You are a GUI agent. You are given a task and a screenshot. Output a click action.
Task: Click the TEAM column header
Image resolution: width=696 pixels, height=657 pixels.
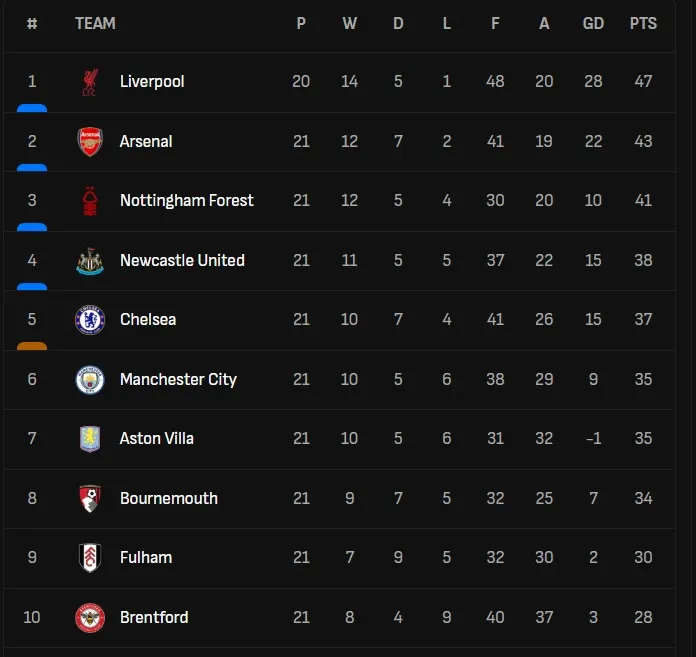tap(95, 23)
